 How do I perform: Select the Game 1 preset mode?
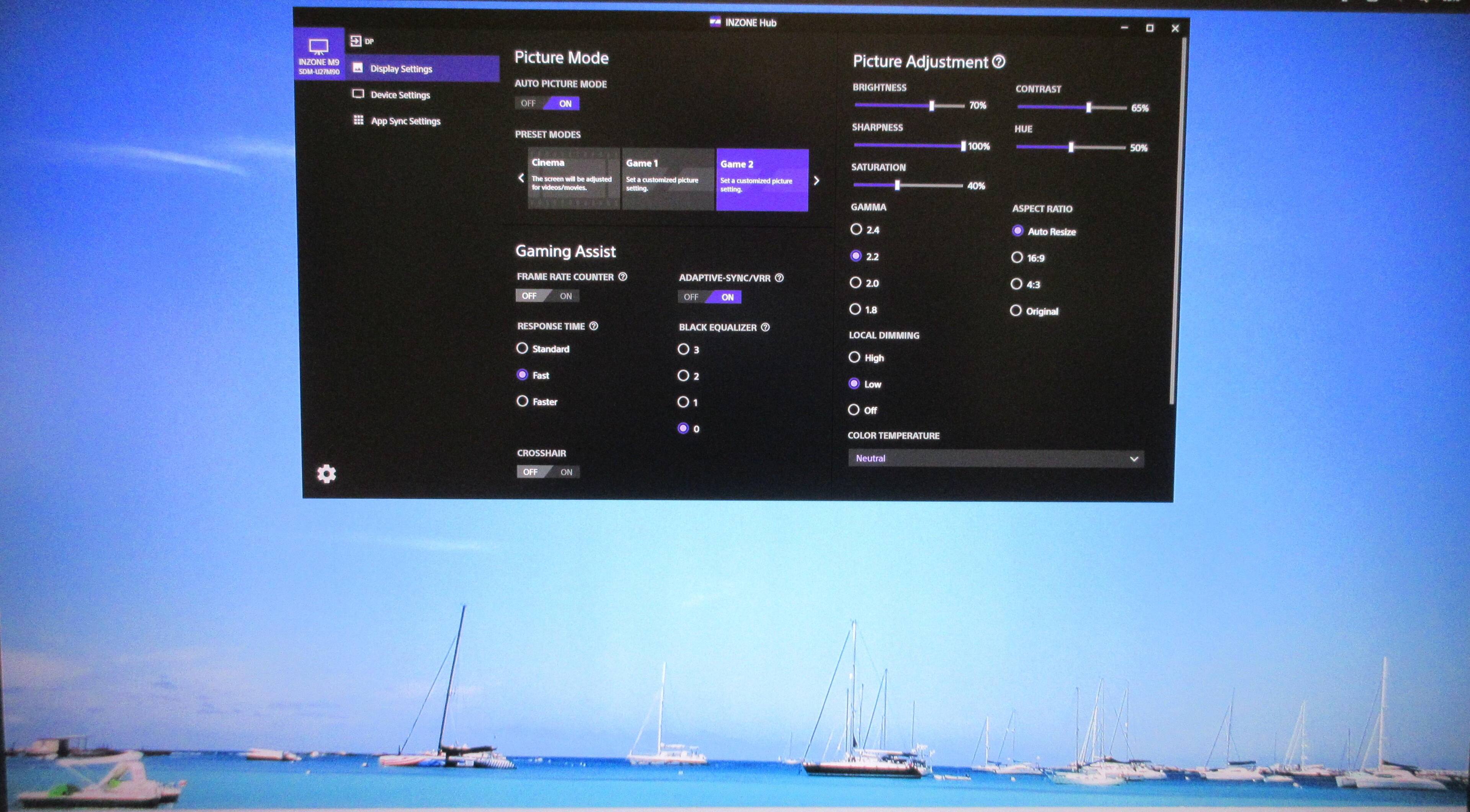[x=667, y=179]
